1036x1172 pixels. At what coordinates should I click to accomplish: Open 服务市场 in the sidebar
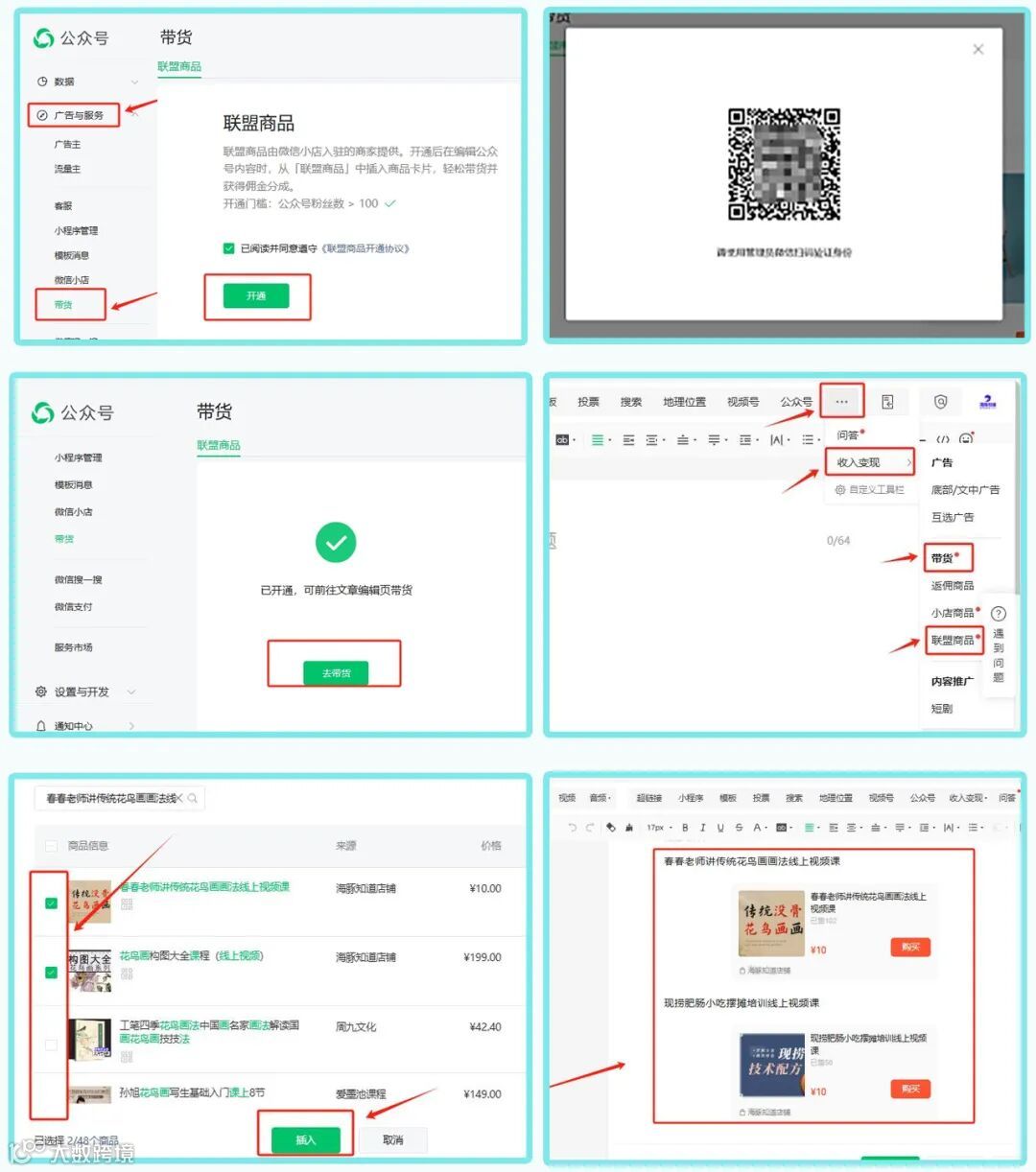point(74,647)
